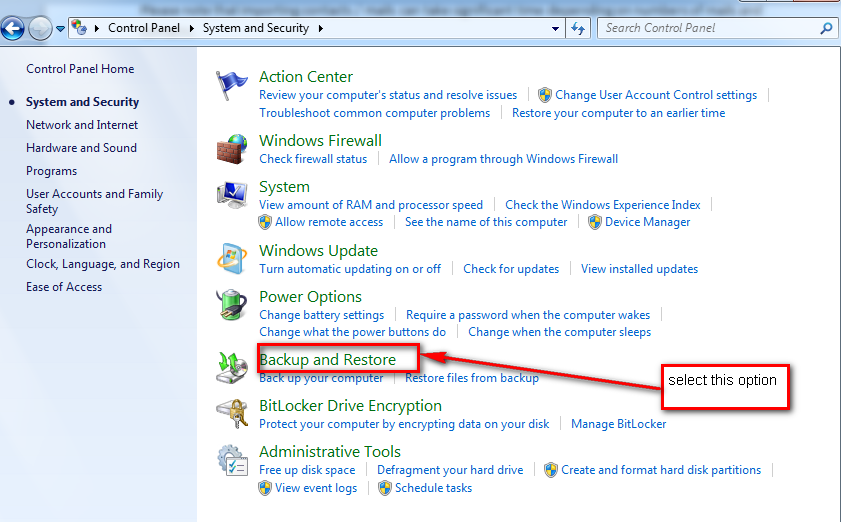Click the BitLocker padlock and keys icon
This screenshot has width=841, height=522.
[232, 414]
